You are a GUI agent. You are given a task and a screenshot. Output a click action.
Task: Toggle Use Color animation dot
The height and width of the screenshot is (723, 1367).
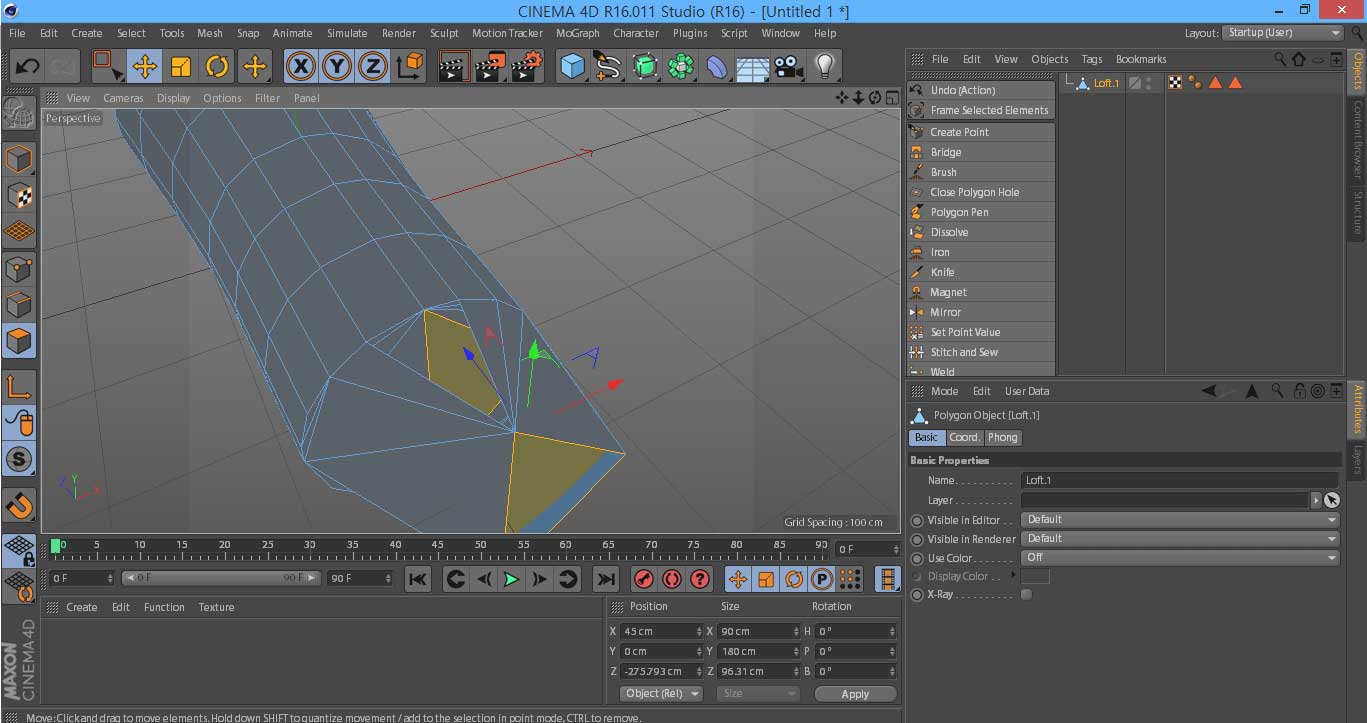coord(917,558)
